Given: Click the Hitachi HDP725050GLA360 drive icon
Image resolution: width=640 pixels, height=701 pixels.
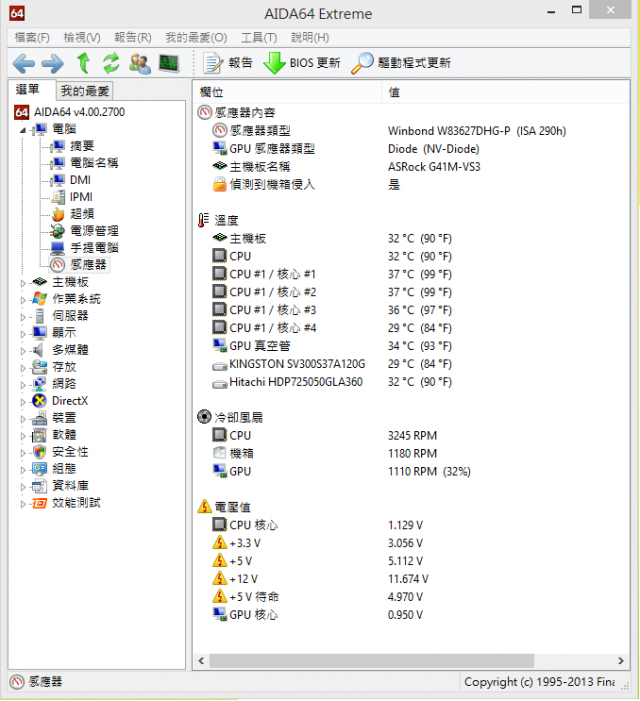Looking at the screenshot, I should pyautogui.click(x=219, y=384).
